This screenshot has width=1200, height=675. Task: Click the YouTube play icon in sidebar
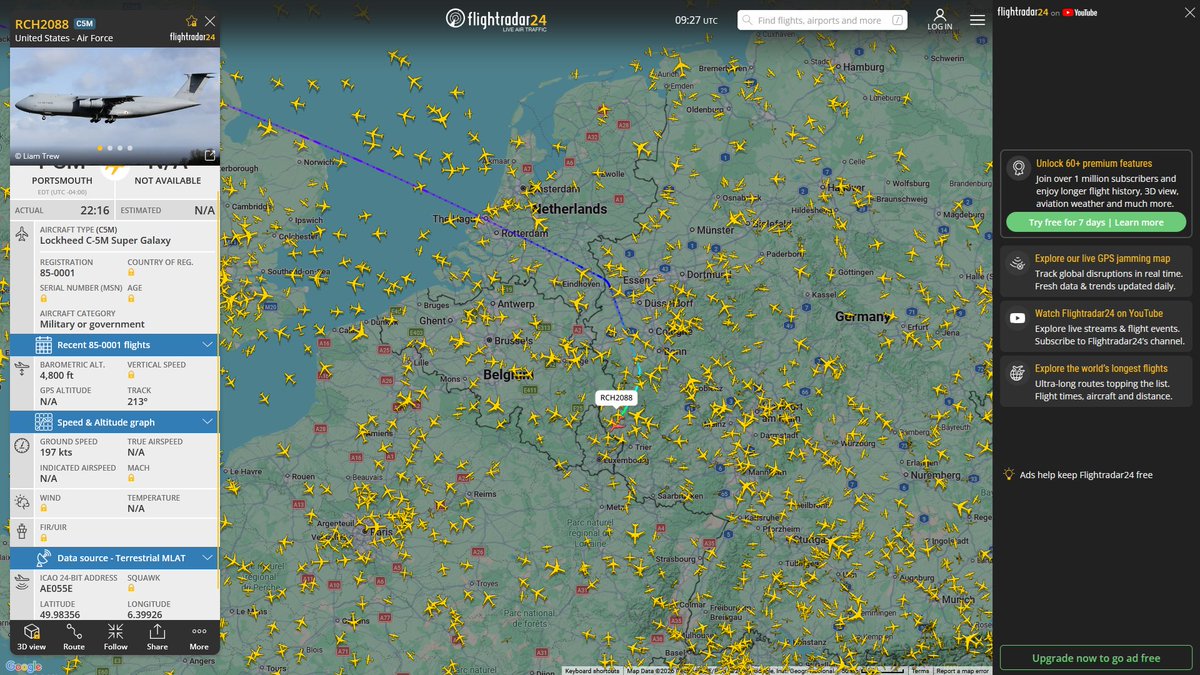point(1017,318)
